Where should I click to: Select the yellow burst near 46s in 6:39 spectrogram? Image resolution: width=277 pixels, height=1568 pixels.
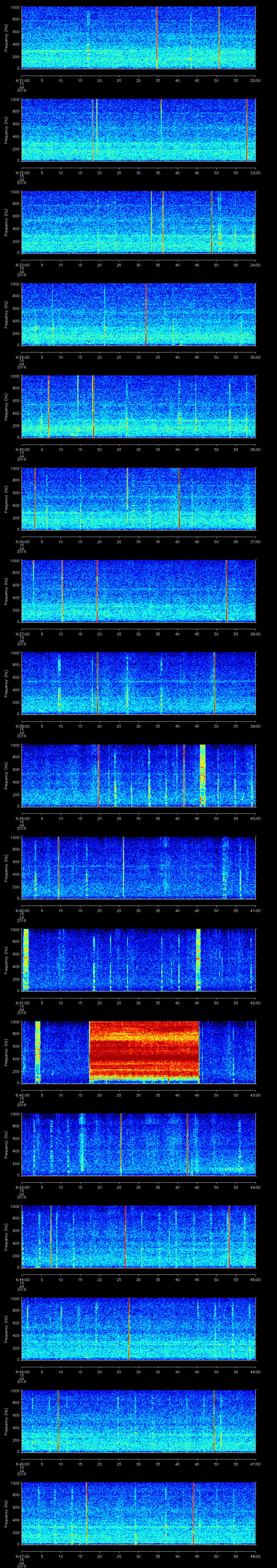tap(203, 775)
